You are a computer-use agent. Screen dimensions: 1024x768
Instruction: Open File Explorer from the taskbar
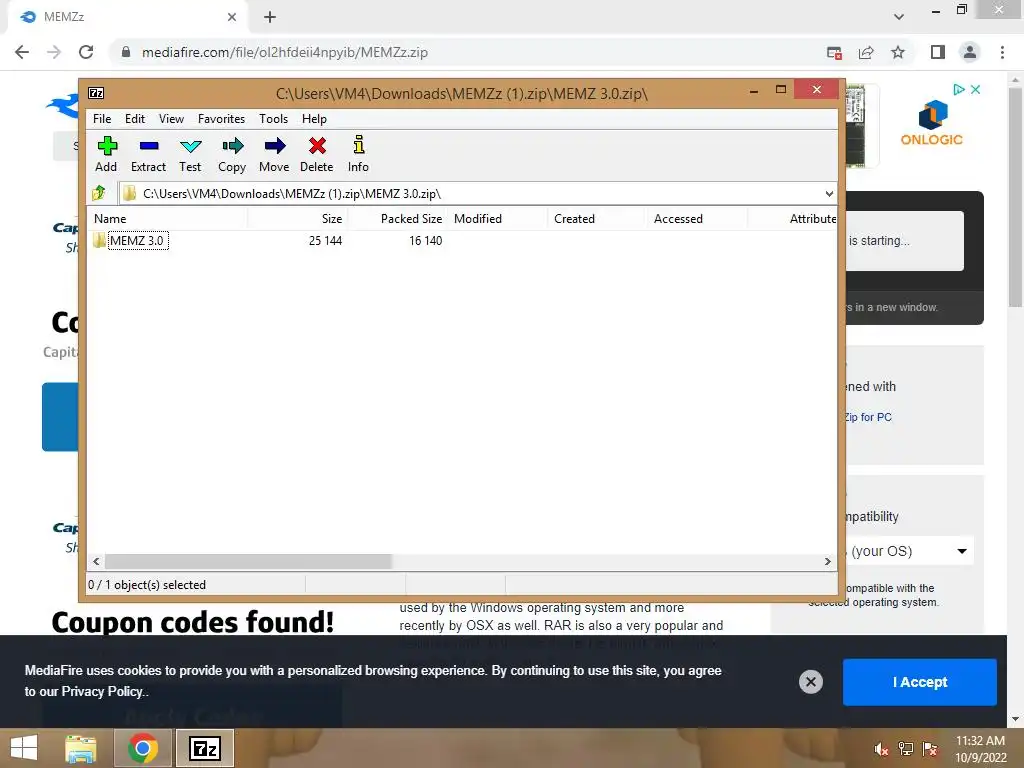(x=80, y=748)
